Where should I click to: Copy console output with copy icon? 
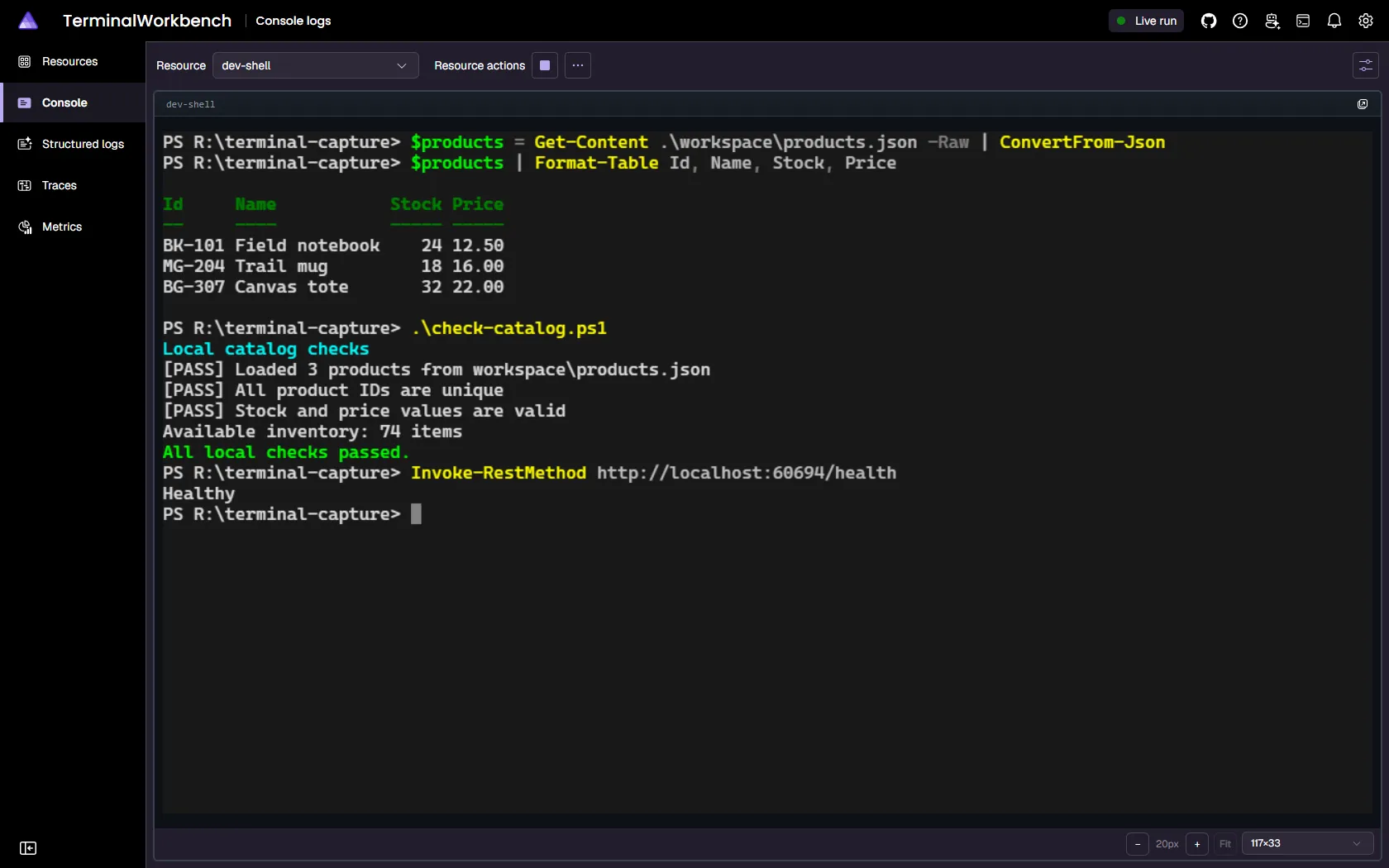pos(1363,104)
